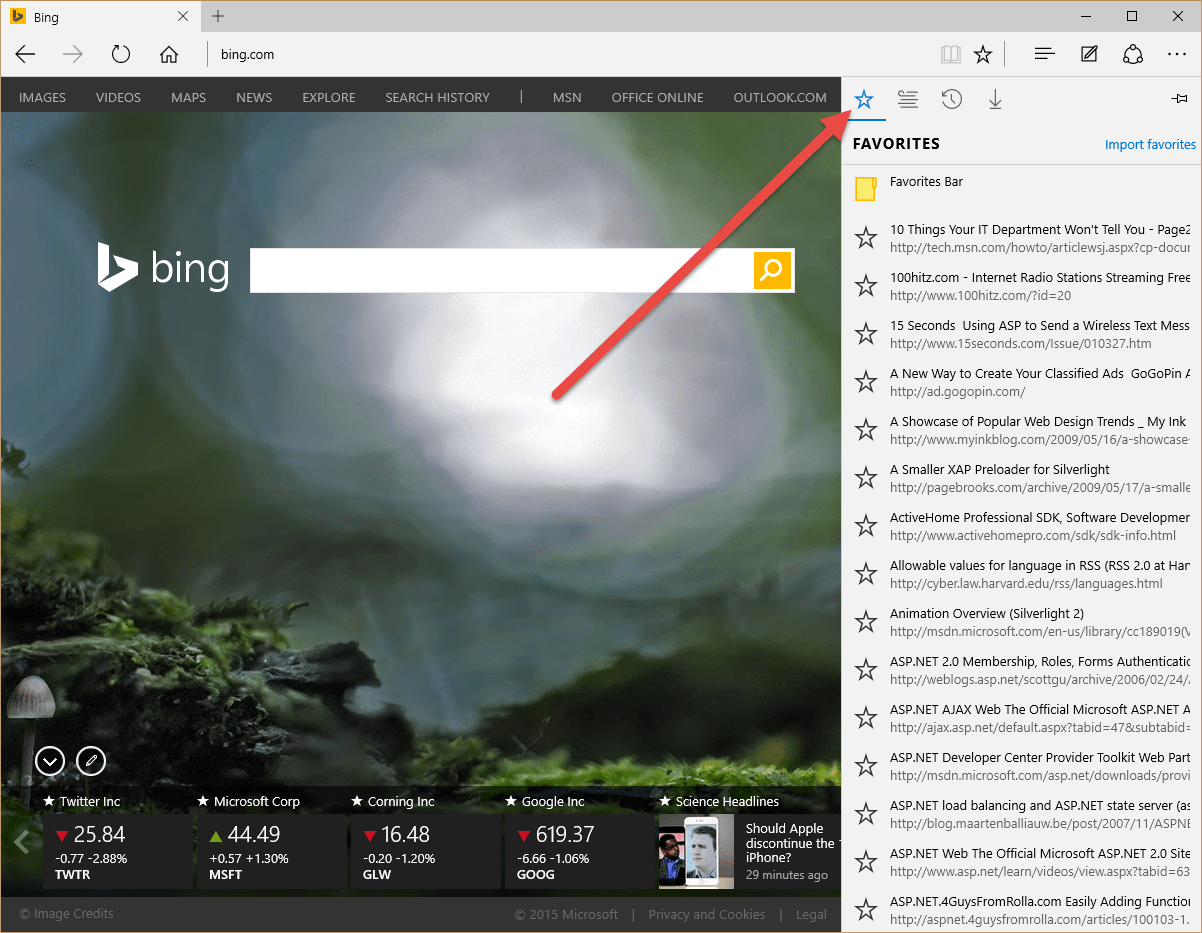The width and height of the screenshot is (1202, 933).
Task: Open favorite 'A Showcase of Popular Web Design'
Action: [1021, 429]
